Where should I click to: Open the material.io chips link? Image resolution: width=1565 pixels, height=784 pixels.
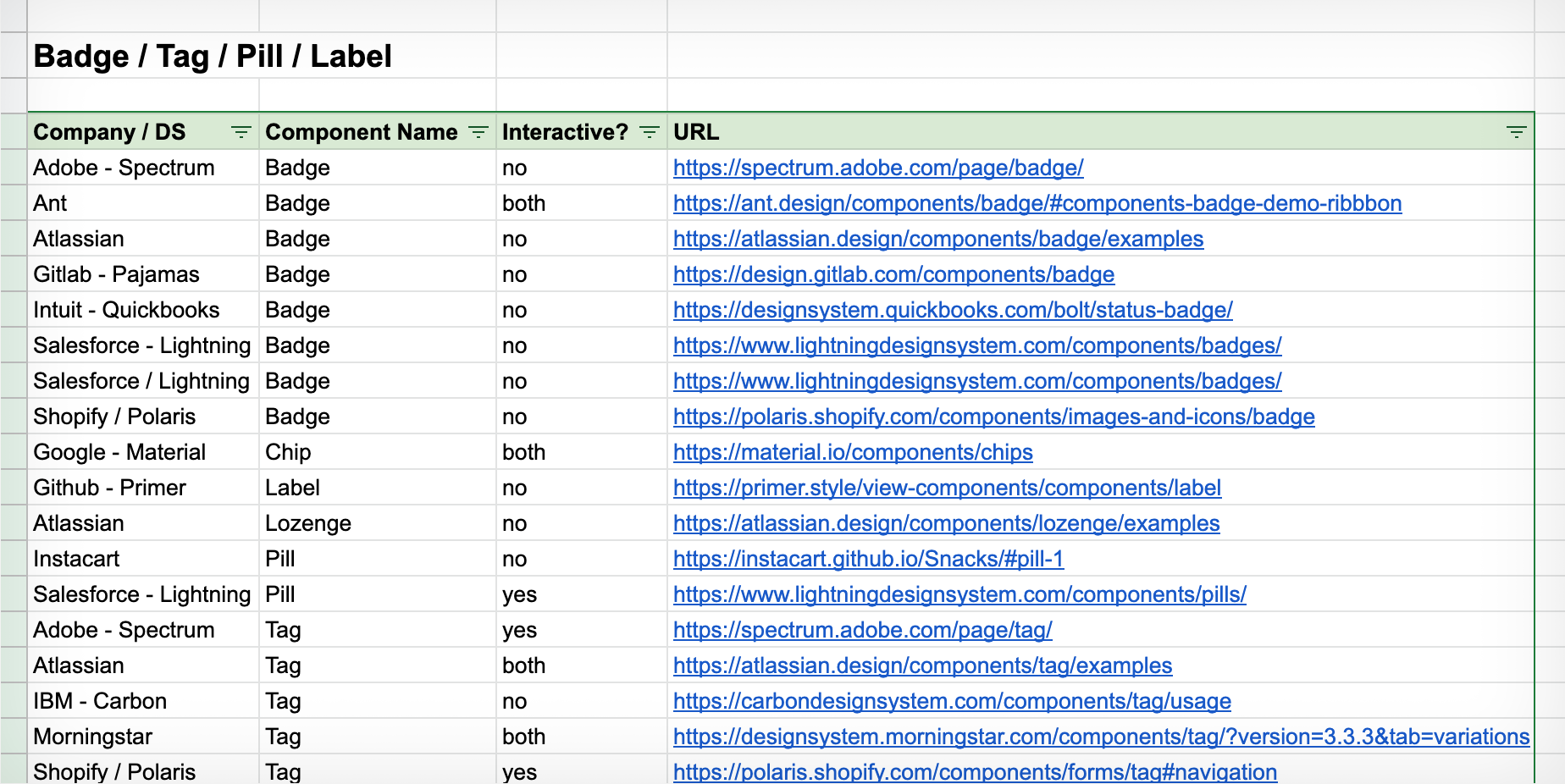pos(853,452)
